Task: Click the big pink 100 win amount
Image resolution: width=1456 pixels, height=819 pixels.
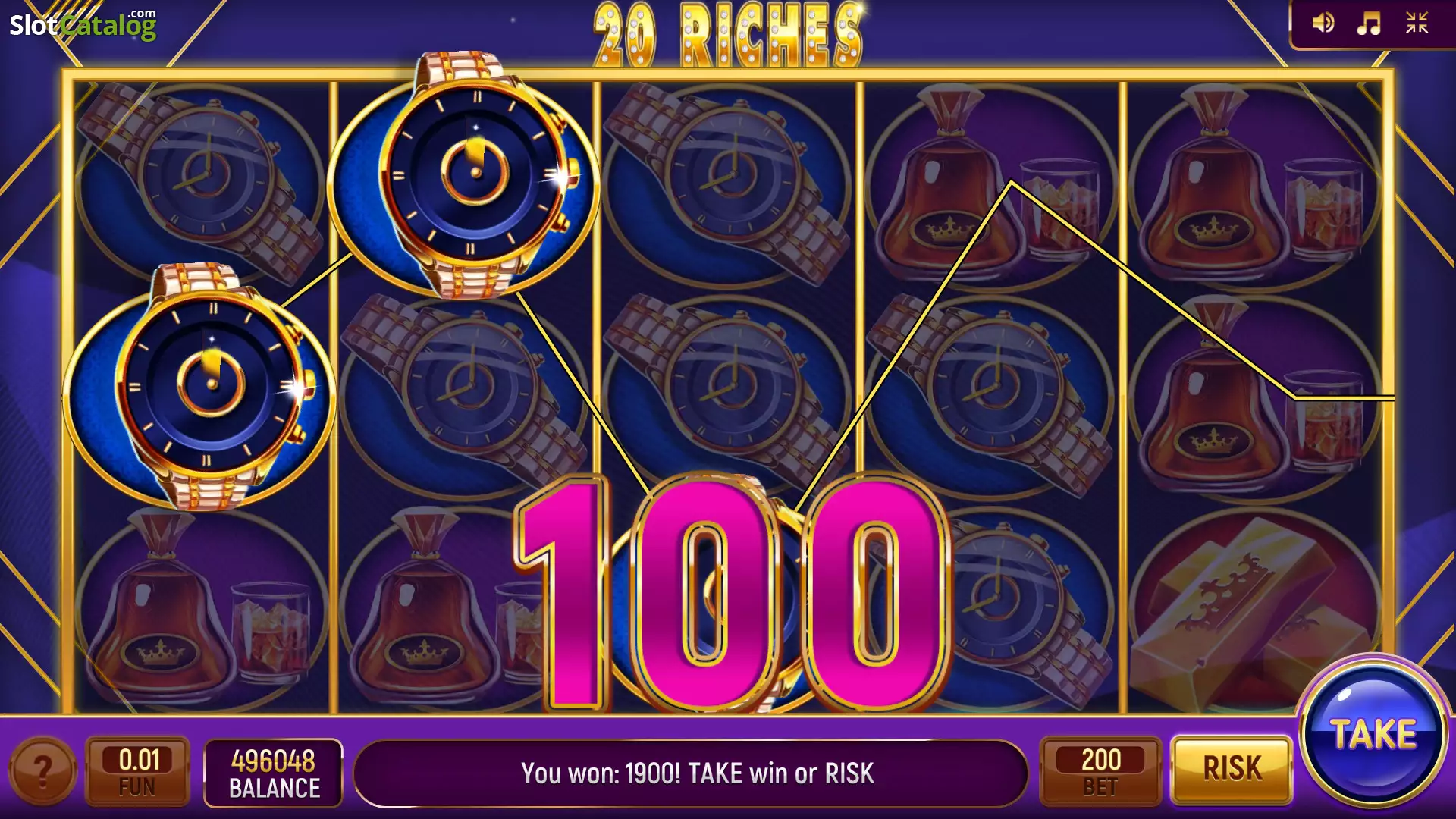Action: 733,593
